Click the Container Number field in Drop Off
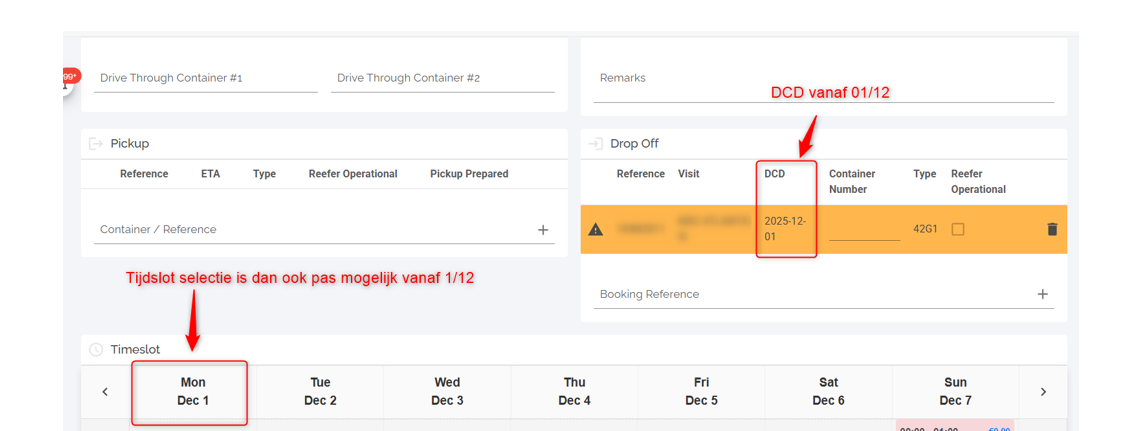Viewport: 1145px width, 431px height. click(864, 230)
